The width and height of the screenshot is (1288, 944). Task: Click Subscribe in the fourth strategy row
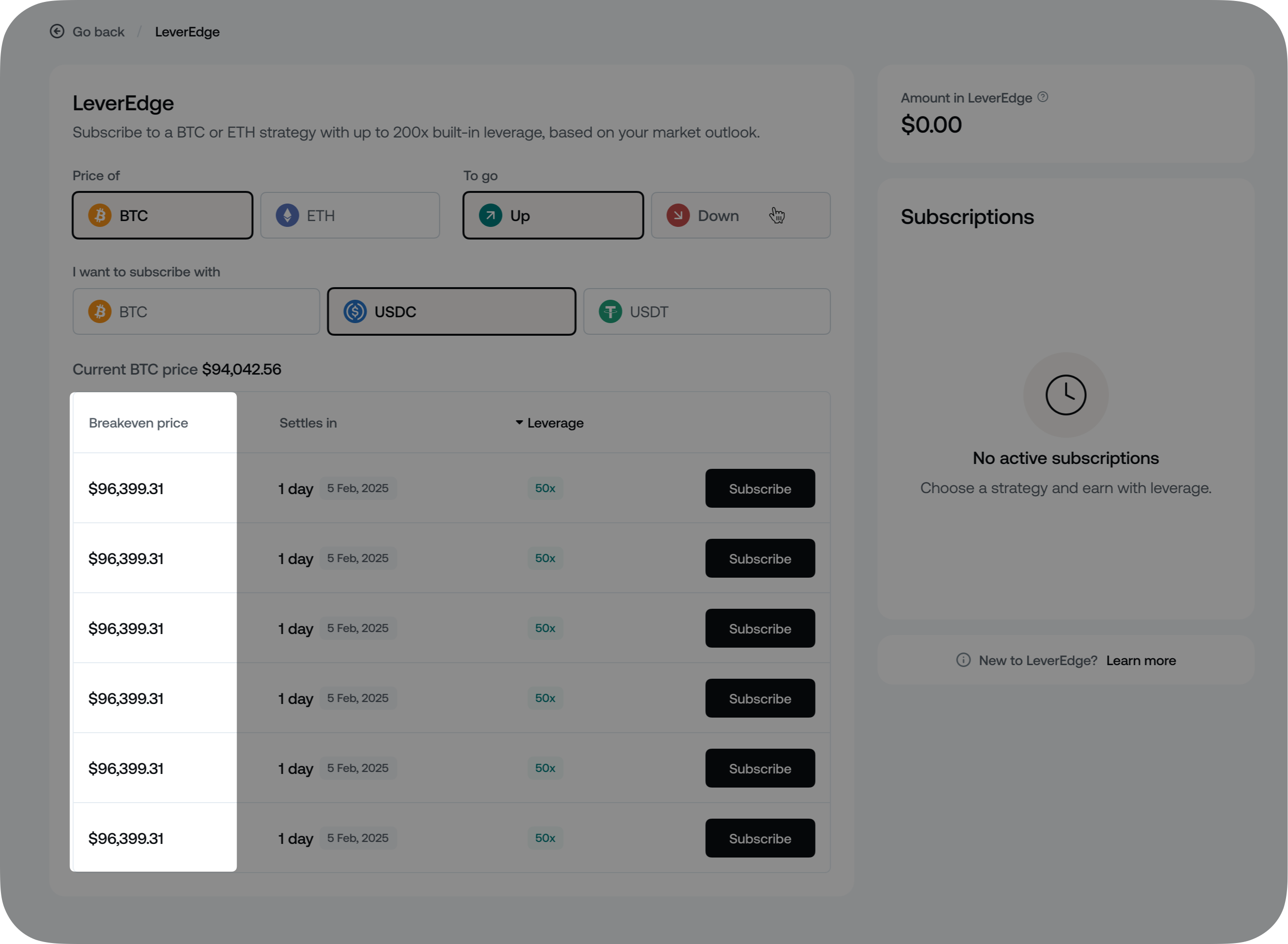760,698
